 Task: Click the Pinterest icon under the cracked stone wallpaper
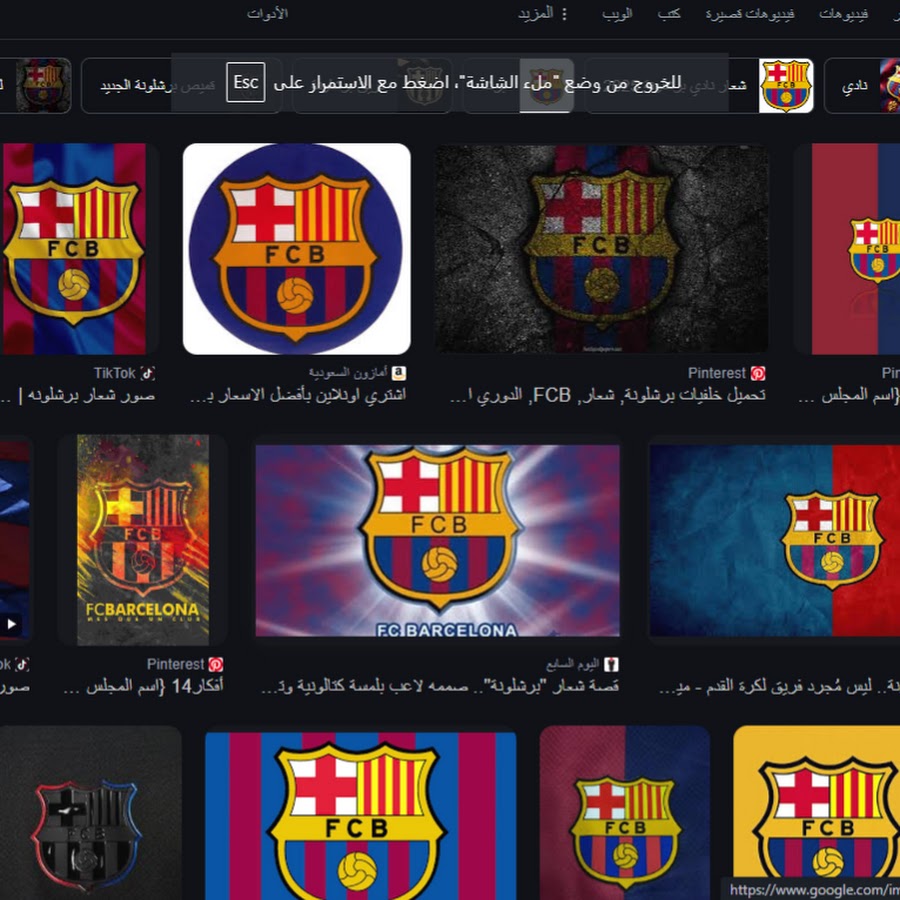[x=758, y=373]
